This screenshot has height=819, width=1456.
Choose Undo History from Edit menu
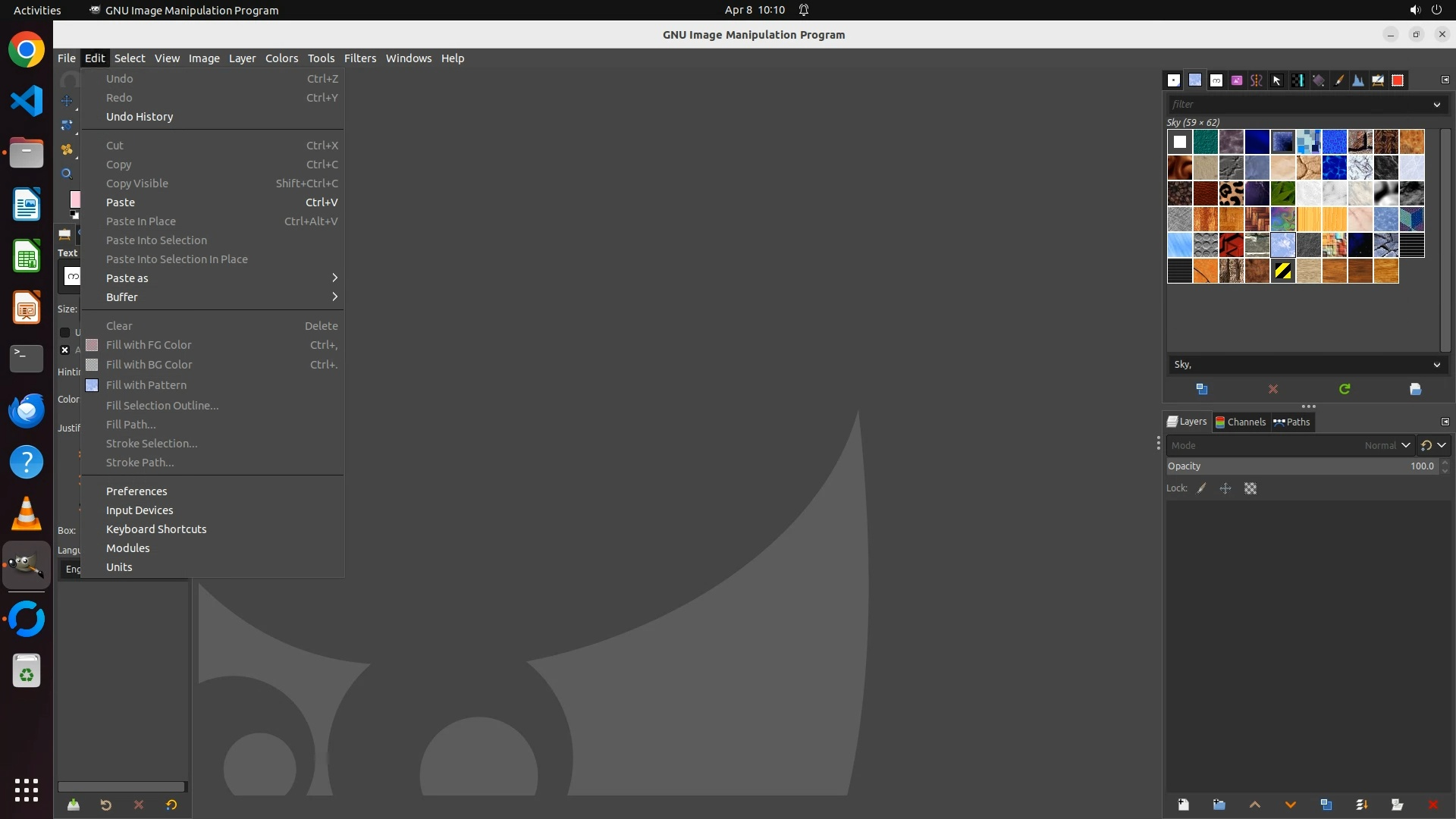(140, 117)
